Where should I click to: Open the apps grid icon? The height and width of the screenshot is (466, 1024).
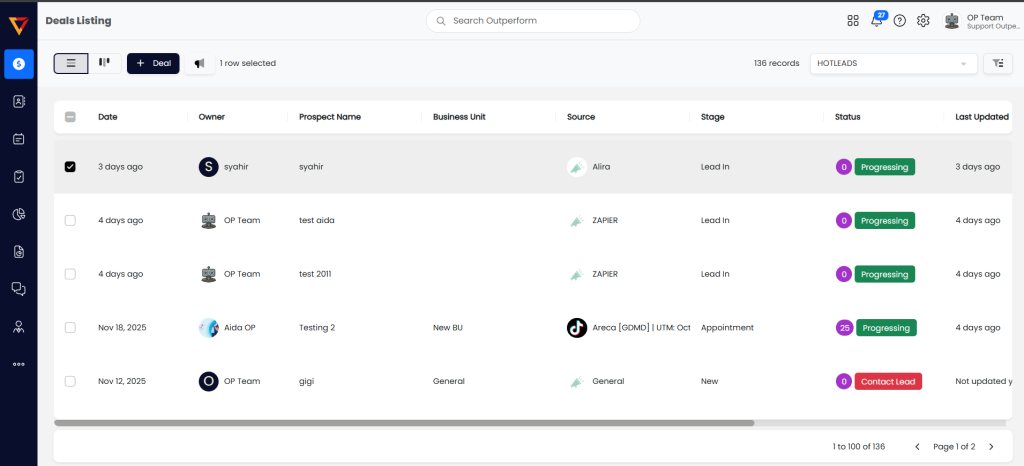[x=853, y=21]
